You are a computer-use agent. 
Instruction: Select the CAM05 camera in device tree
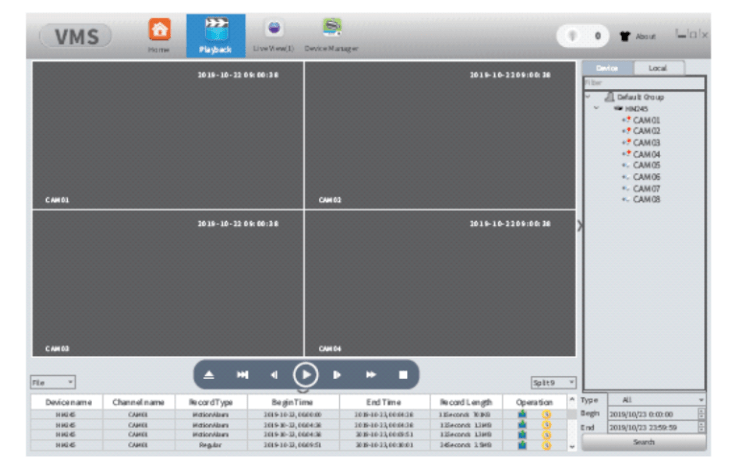point(646,166)
